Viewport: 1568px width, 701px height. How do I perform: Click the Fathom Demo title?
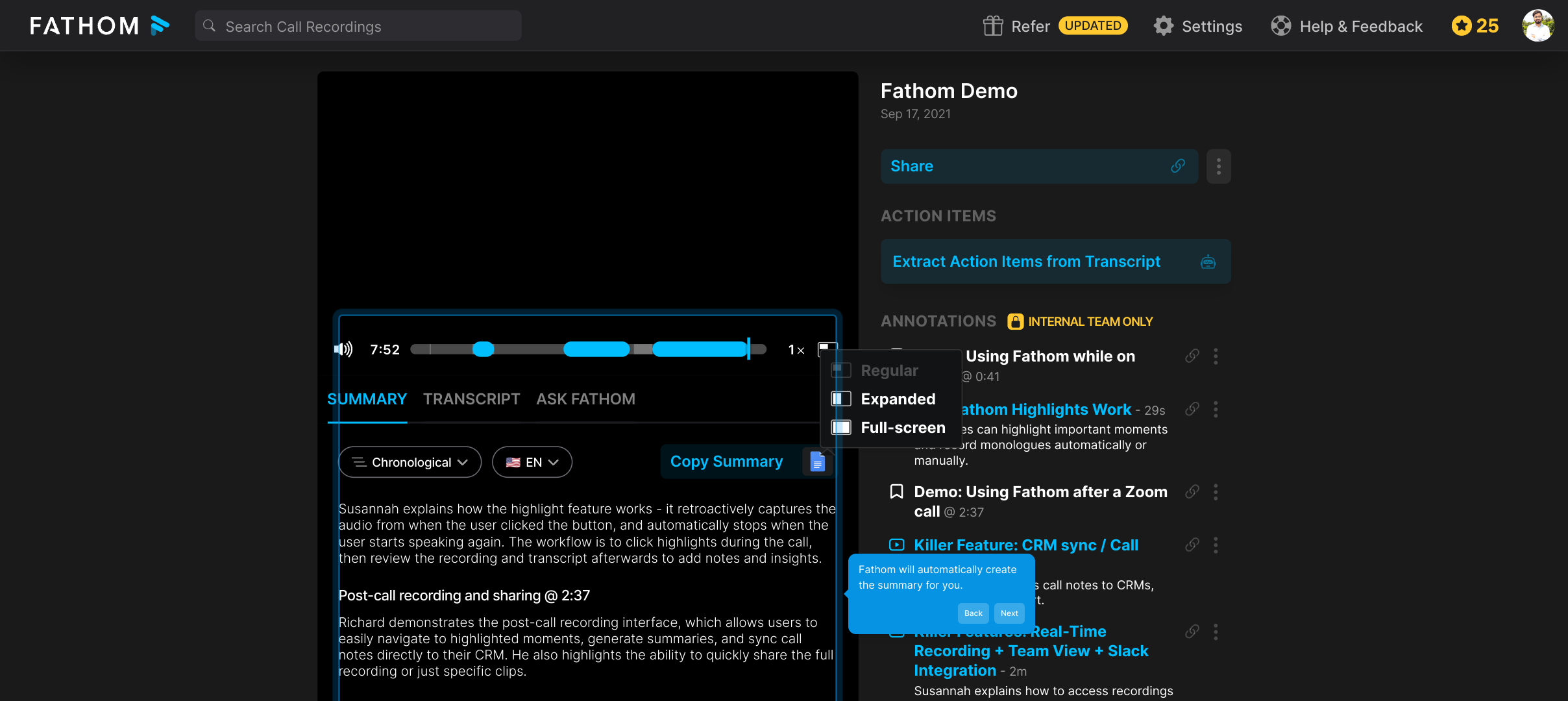(x=949, y=91)
